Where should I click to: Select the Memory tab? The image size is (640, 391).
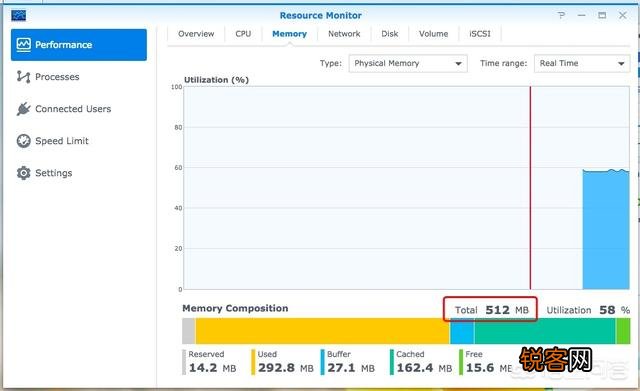point(289,34)
